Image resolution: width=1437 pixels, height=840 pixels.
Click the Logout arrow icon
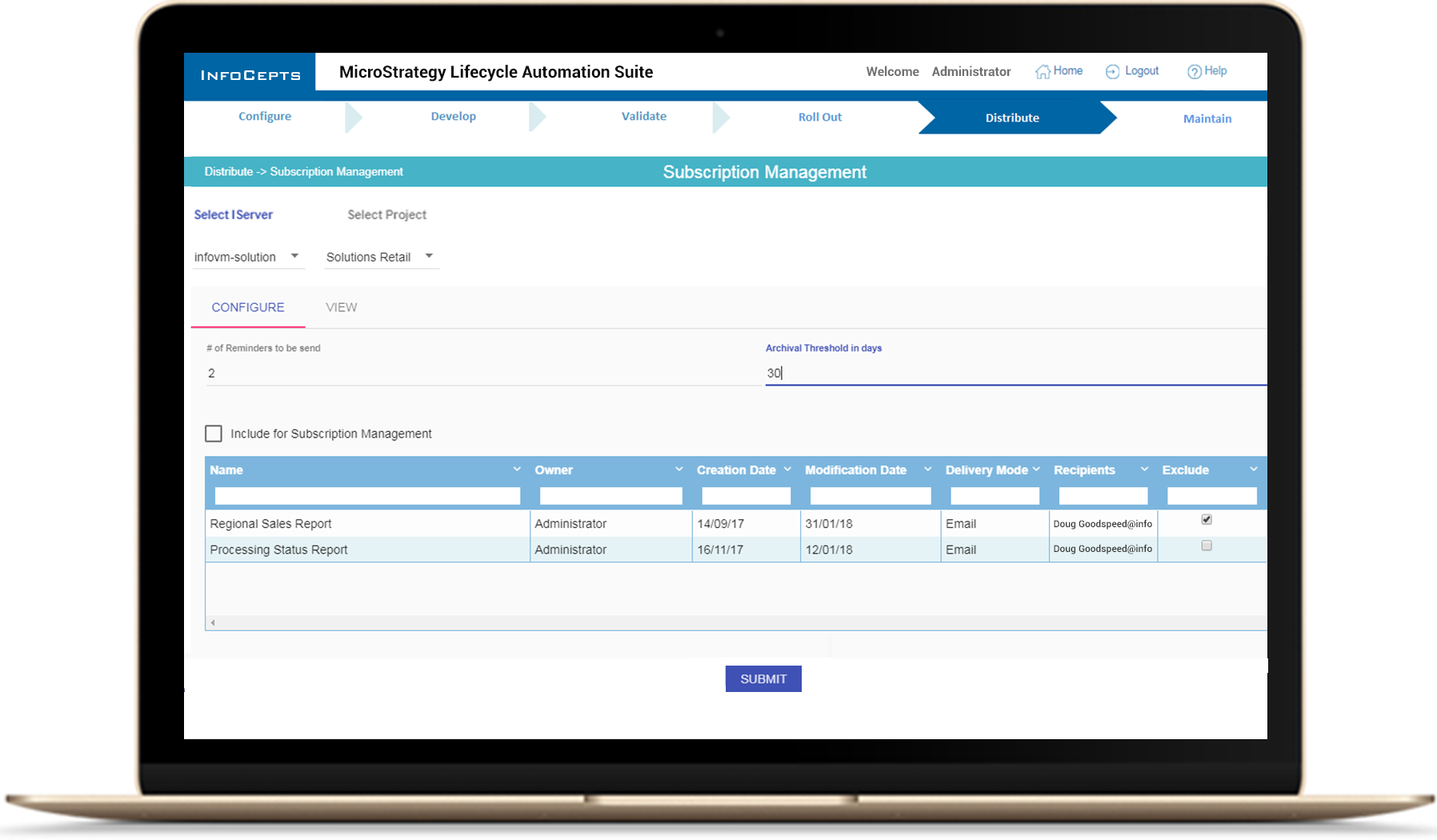pyautogui.click(x=1112, y=72)
